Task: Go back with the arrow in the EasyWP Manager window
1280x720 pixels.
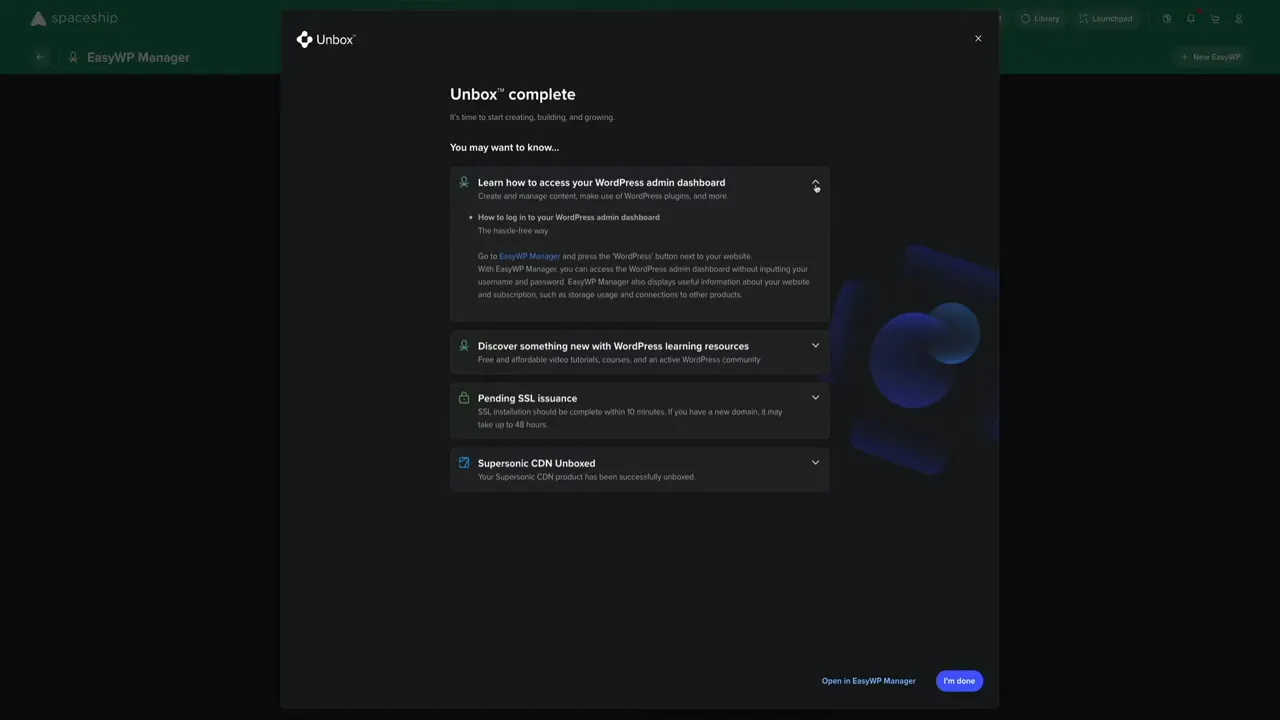Action: click(x=40, y=57)
